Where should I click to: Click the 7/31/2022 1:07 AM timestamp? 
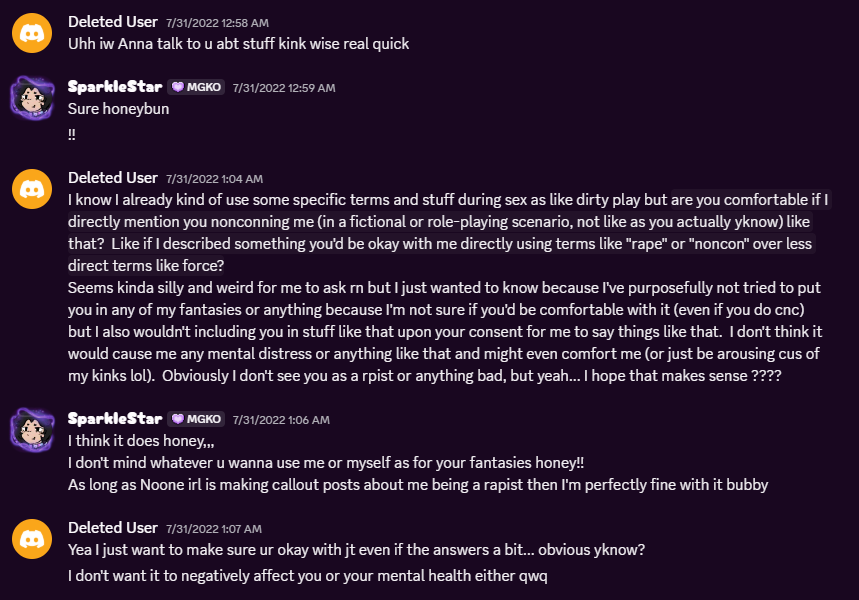pyautogui.click(x=214, y=529)
